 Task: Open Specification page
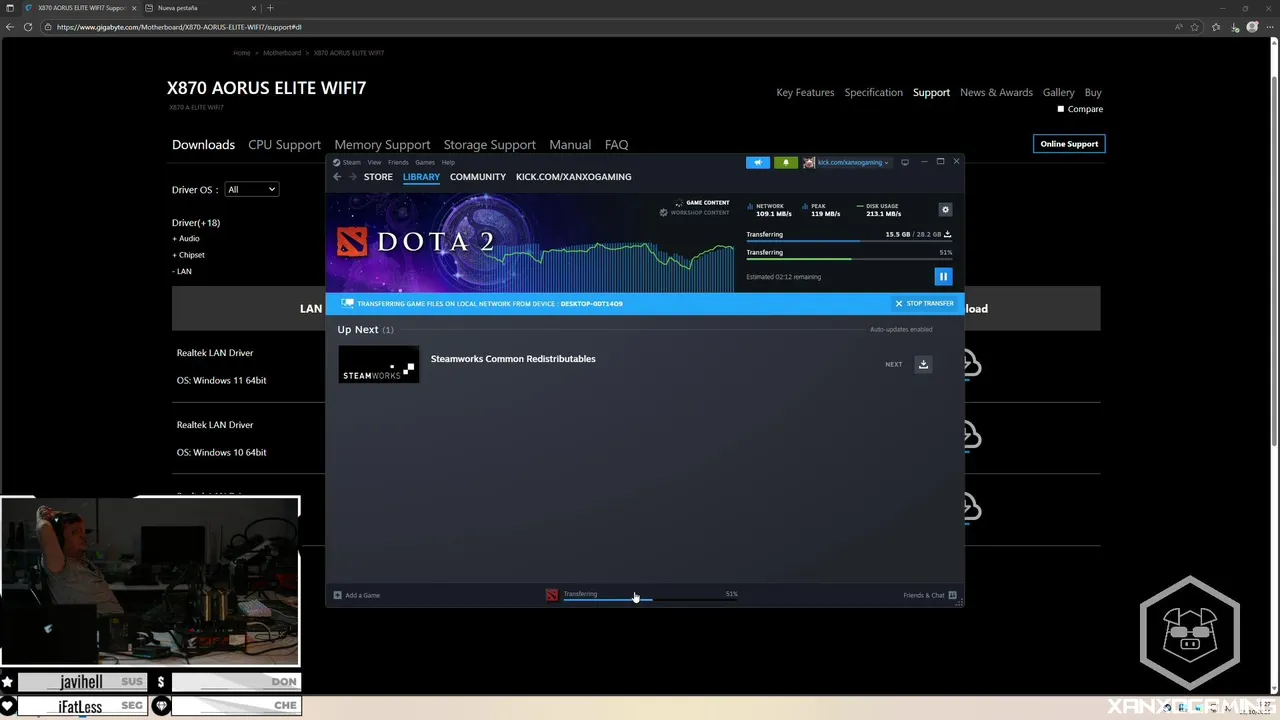coord(873,92)
